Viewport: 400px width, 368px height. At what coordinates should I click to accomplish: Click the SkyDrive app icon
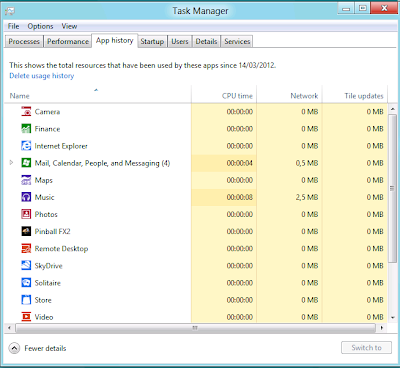[26, 266]
